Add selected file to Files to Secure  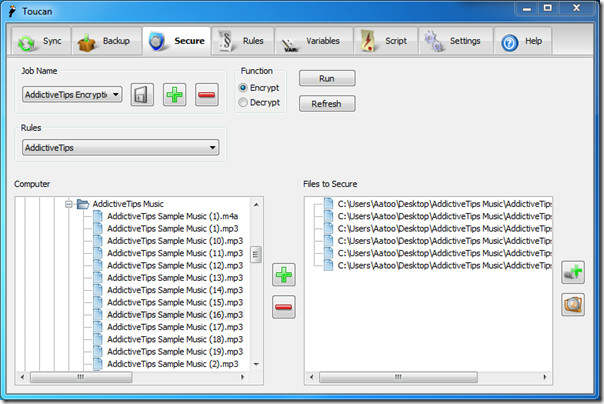click(284, 275)
